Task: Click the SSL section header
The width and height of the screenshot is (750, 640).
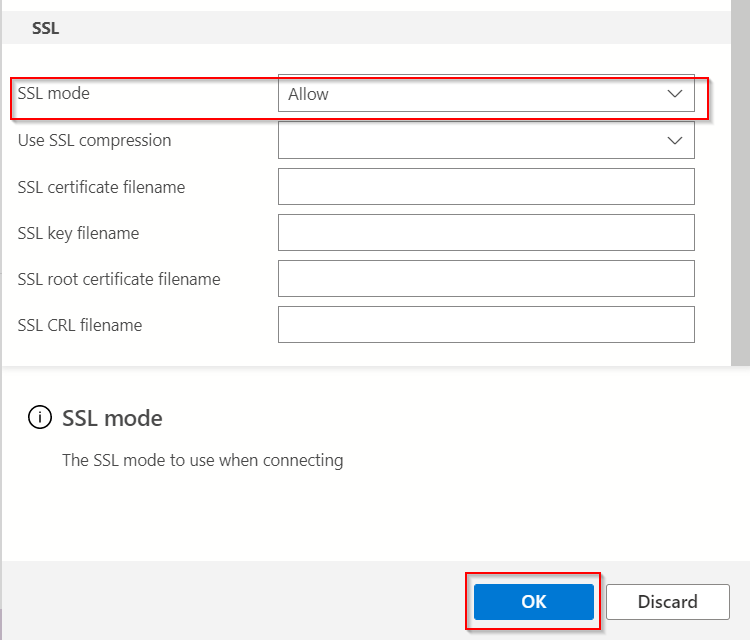Action: coord(46,29)
